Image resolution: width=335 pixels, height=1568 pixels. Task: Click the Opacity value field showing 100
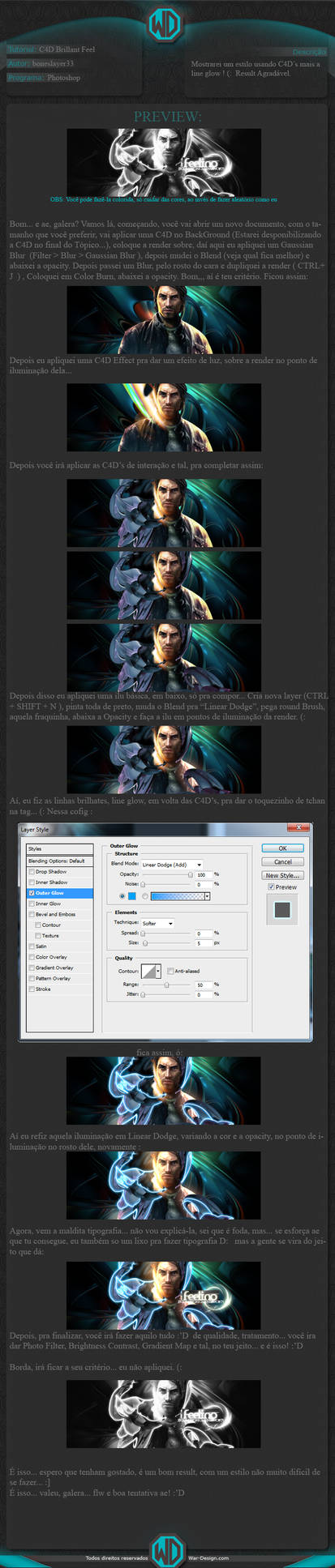pyautogui.click(x=204, y=874)
